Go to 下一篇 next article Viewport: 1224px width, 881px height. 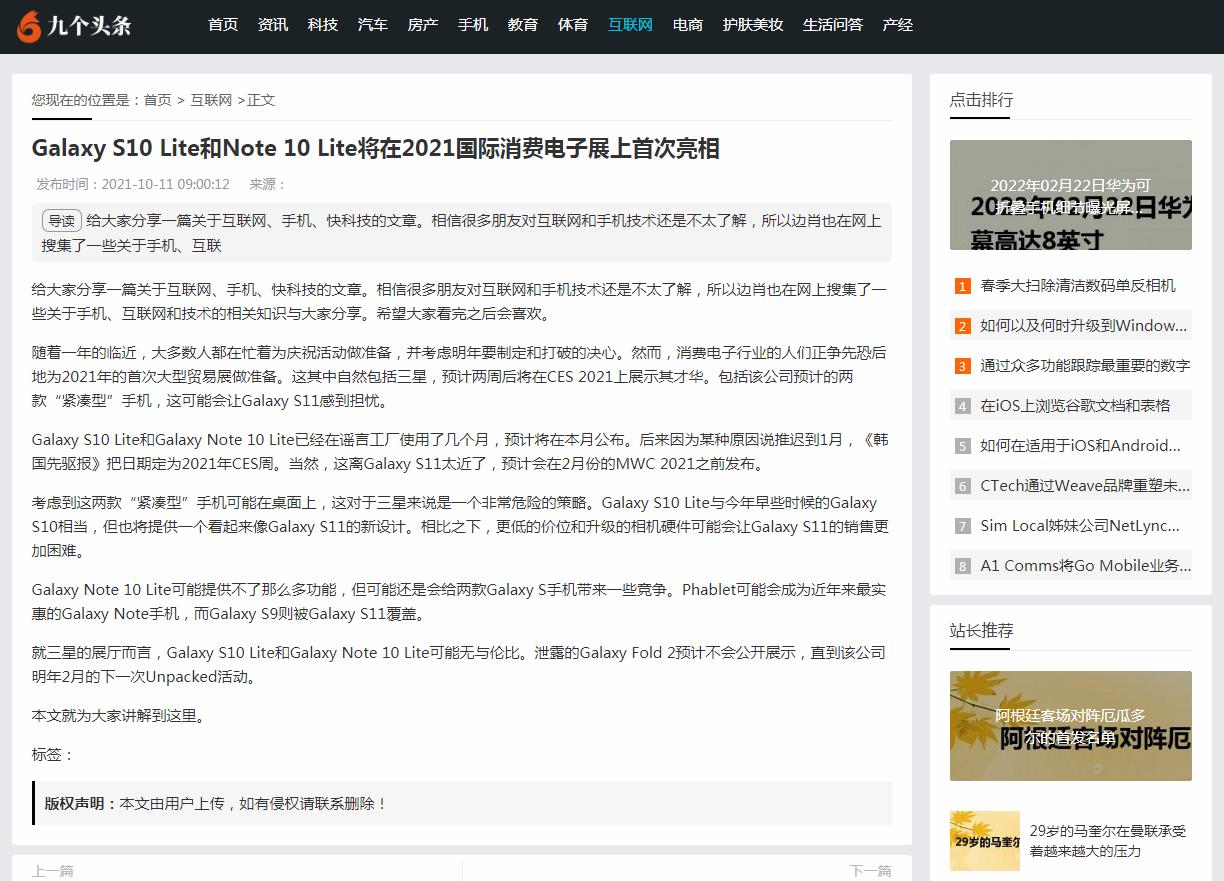coord(870,871)
